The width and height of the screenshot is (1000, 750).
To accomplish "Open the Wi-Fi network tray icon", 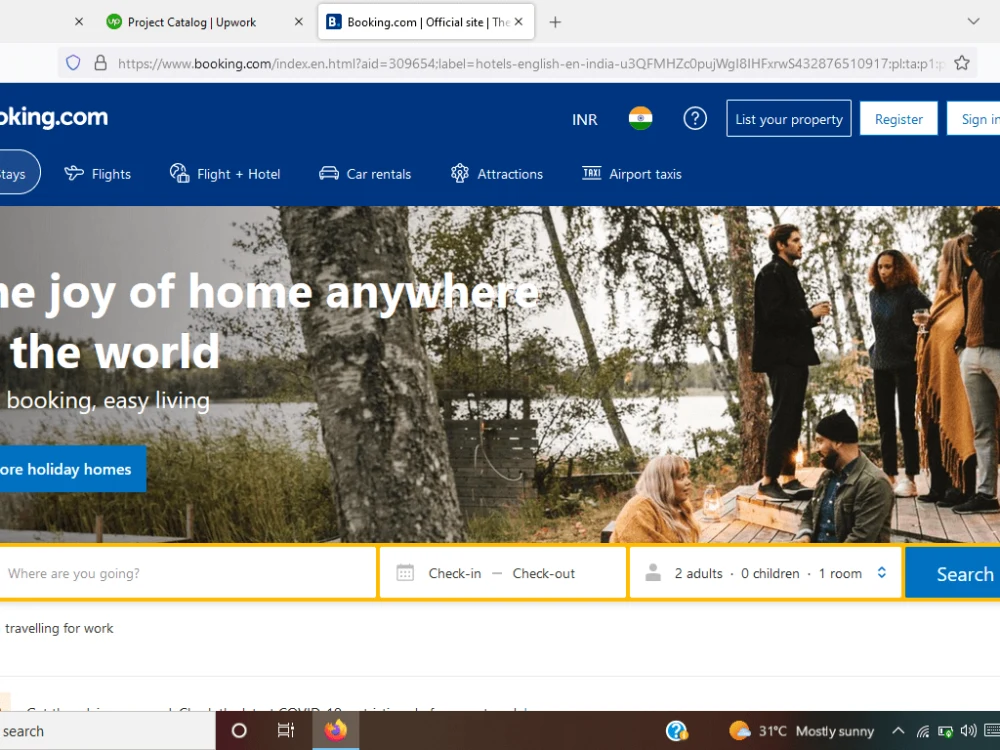I will pos(923,732).
